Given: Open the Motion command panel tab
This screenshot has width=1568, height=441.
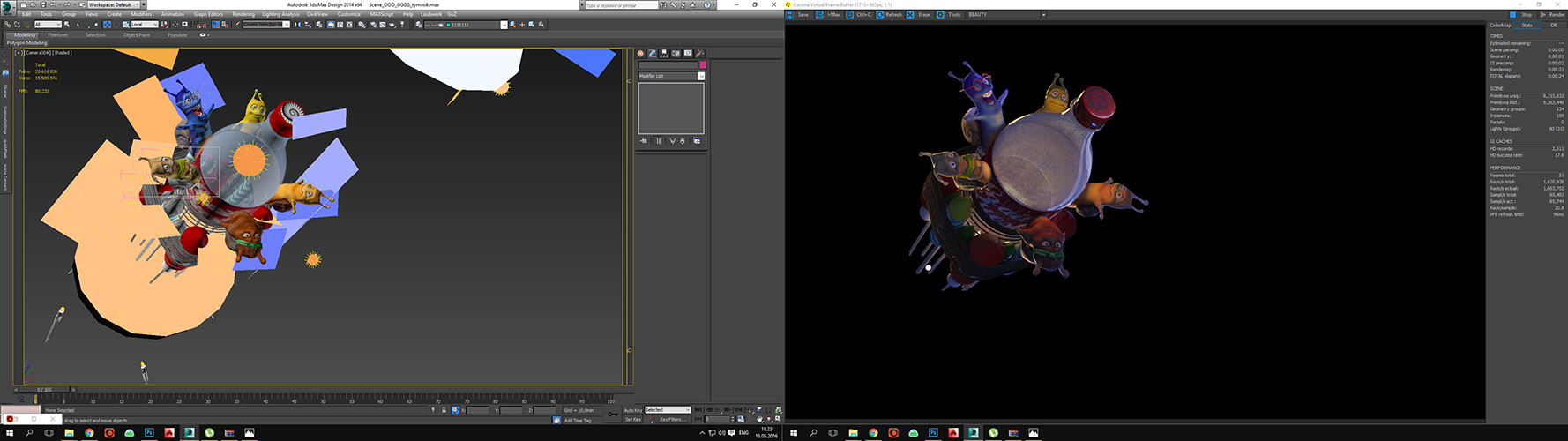Looking at the screenshot, I should pyautogui.click(x=676, y=54).
